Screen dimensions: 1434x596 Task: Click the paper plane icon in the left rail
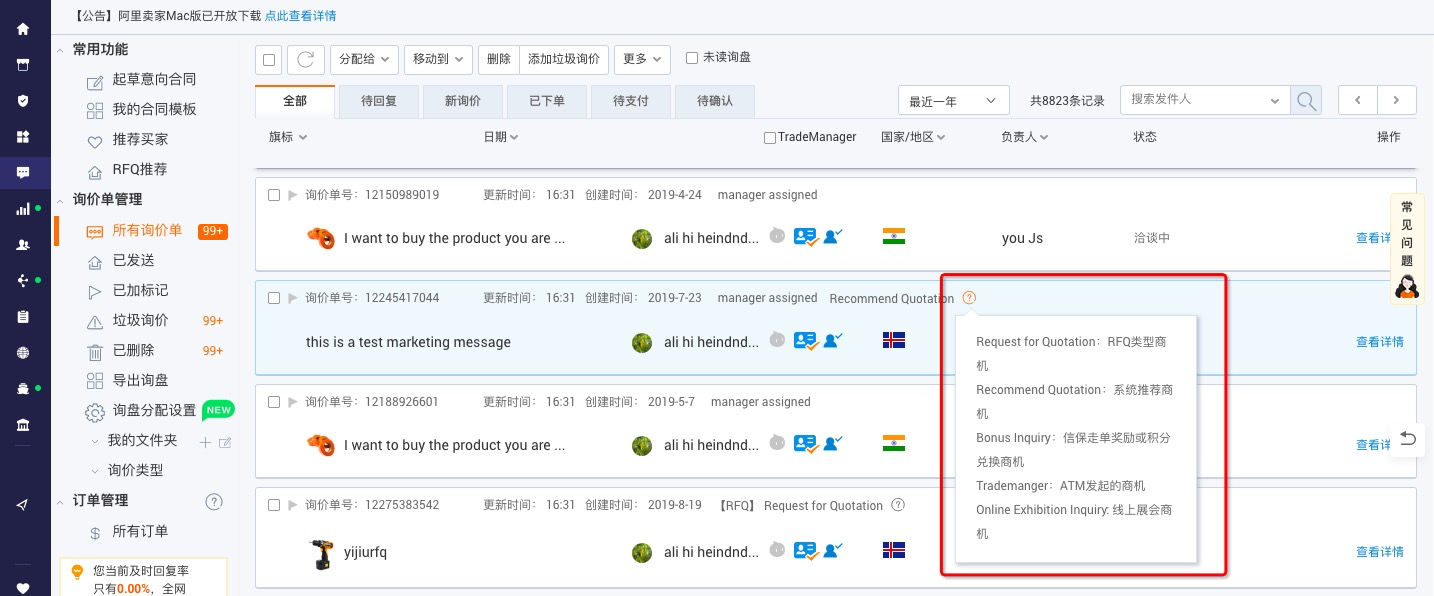23,505
